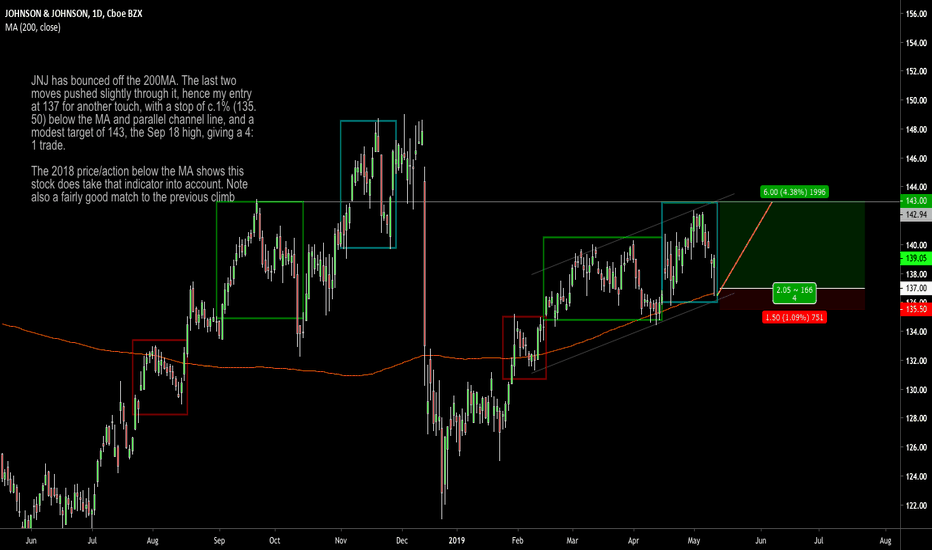Click the Feb label on time axis

pyautogui.click(x=517, y=541)
